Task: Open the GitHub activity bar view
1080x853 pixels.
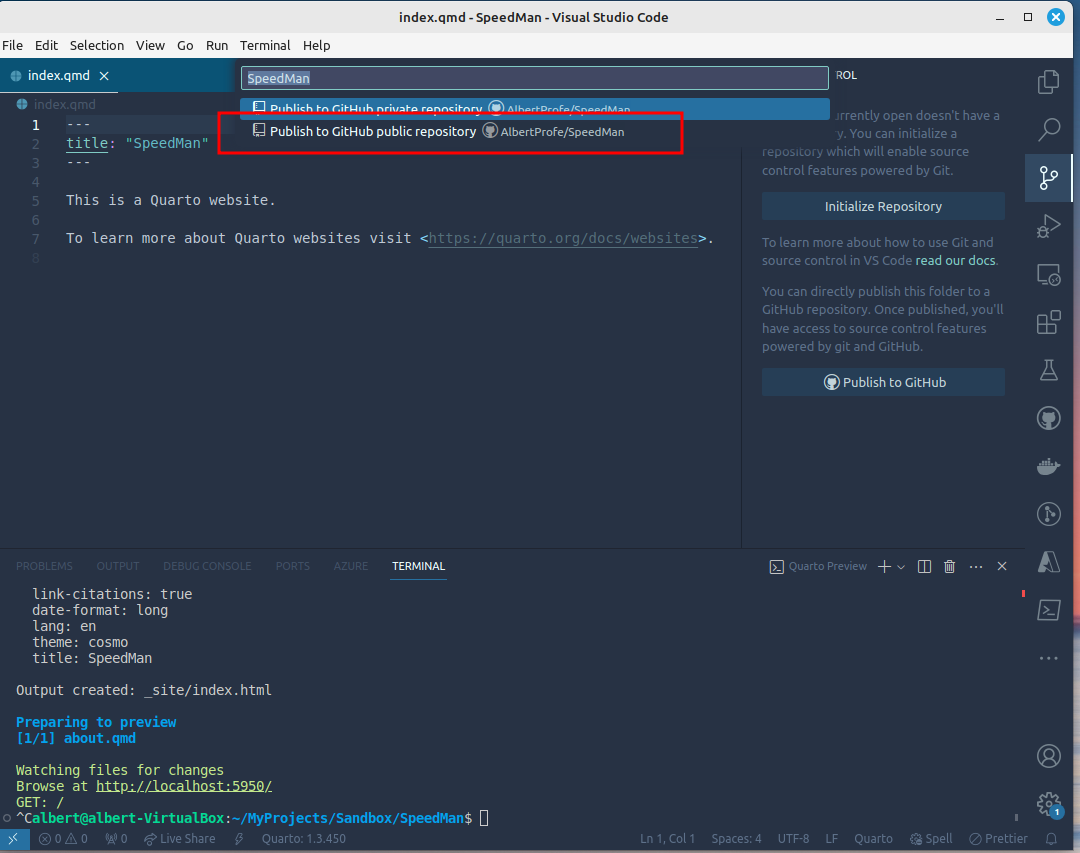Action: coord(1048,418)
